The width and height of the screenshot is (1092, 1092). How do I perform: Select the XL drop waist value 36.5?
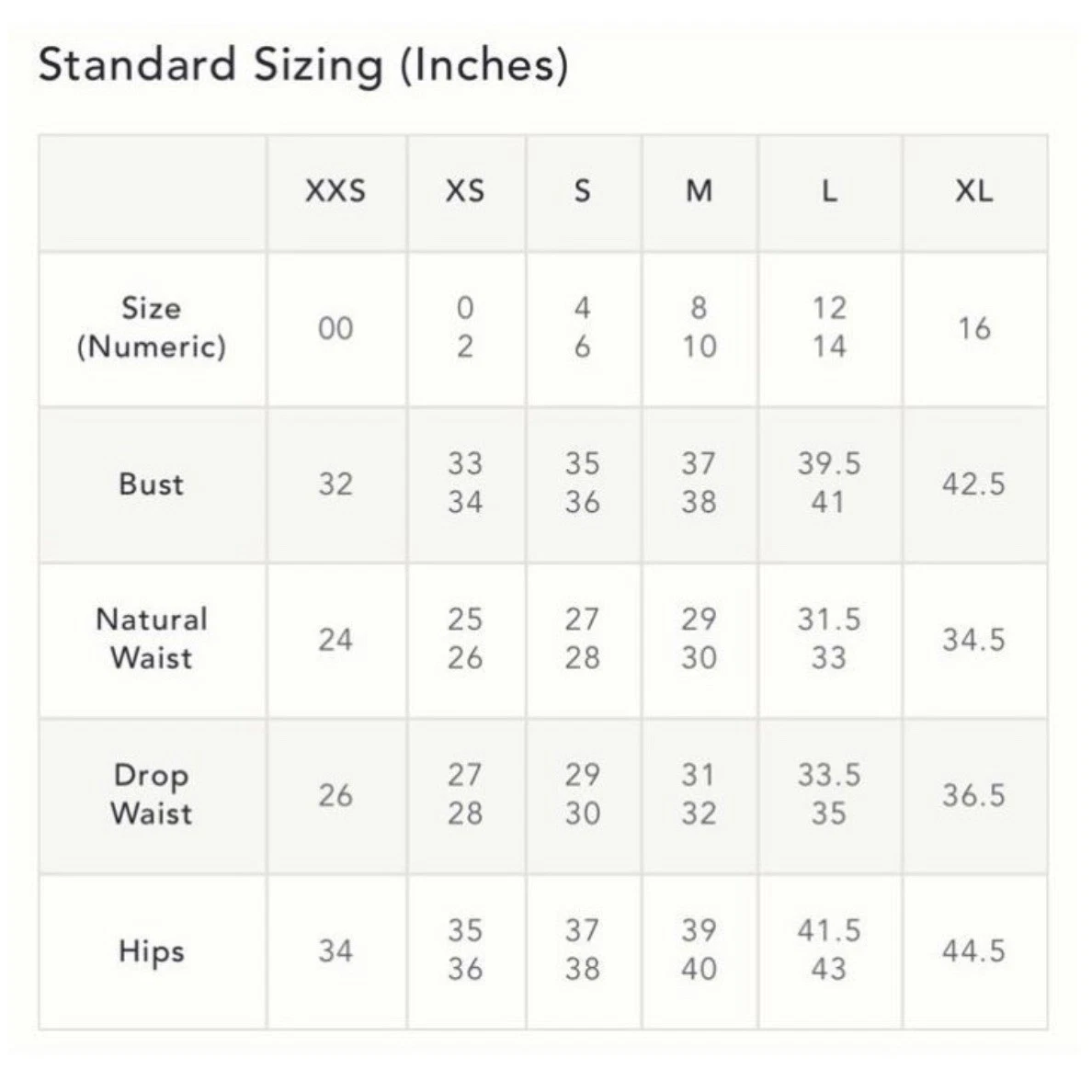pos(973,794)
